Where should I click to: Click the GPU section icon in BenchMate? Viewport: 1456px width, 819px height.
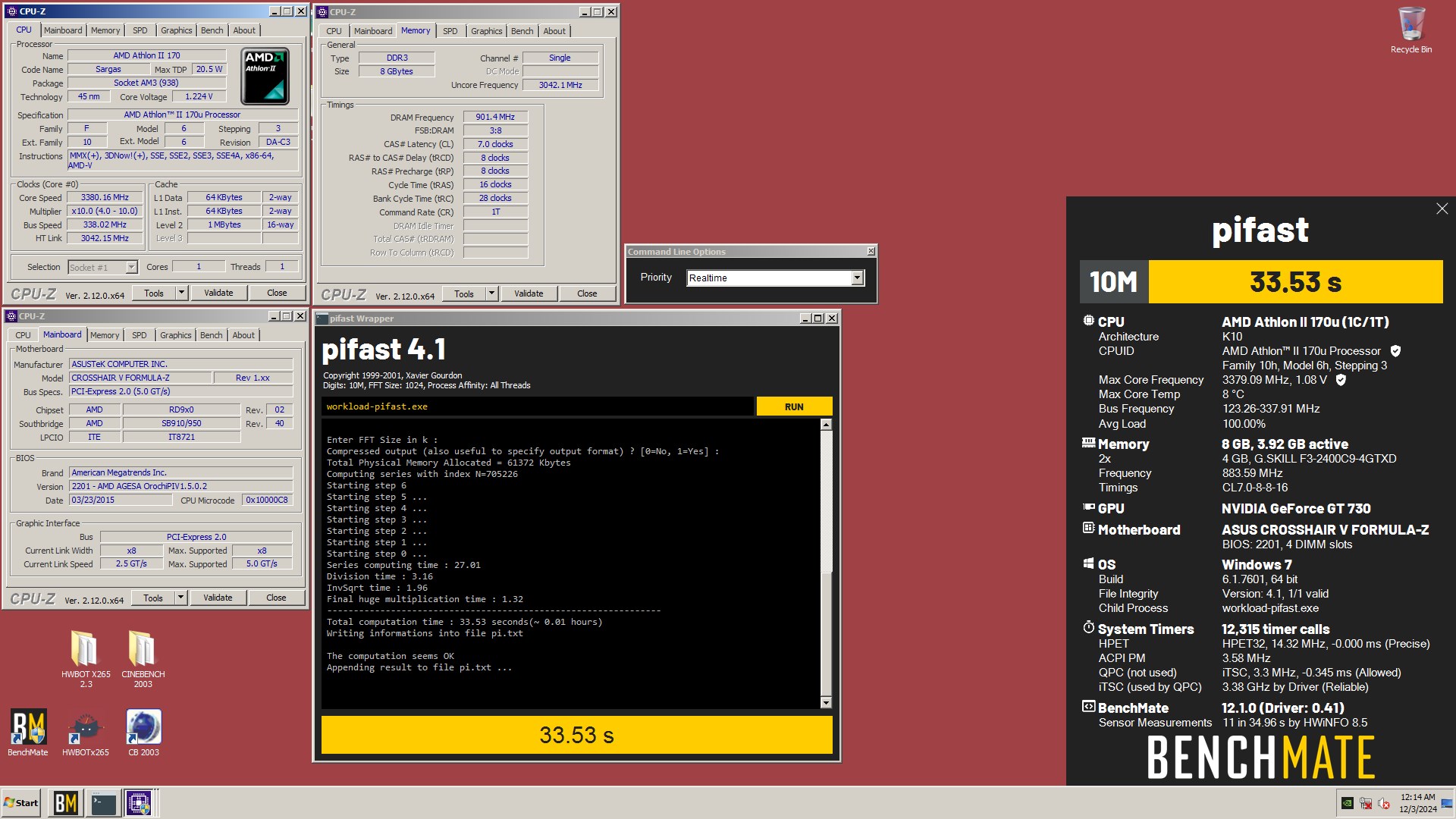tap(1088, 507)
